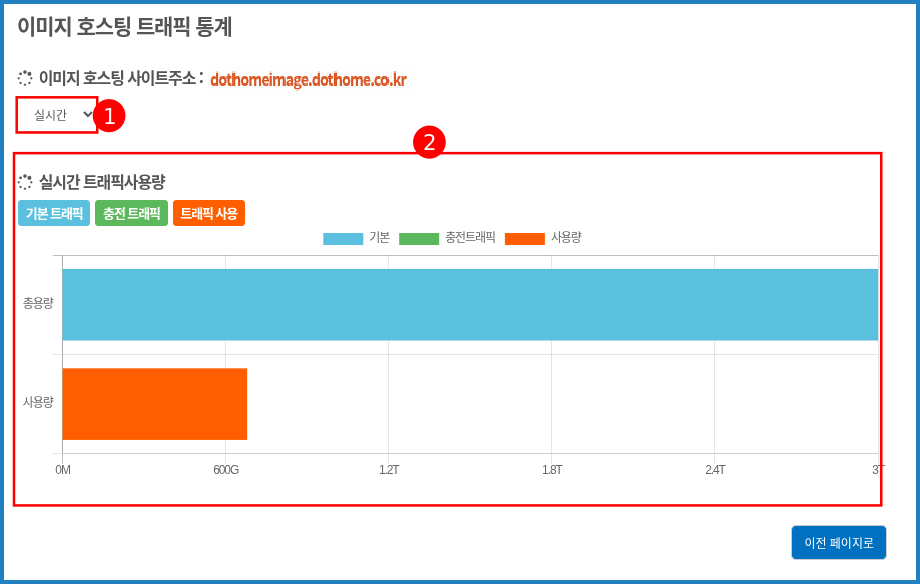
Task: Click the spinner icon beside 실시간 트래픽사용량
Action: [x=25, y=182]
